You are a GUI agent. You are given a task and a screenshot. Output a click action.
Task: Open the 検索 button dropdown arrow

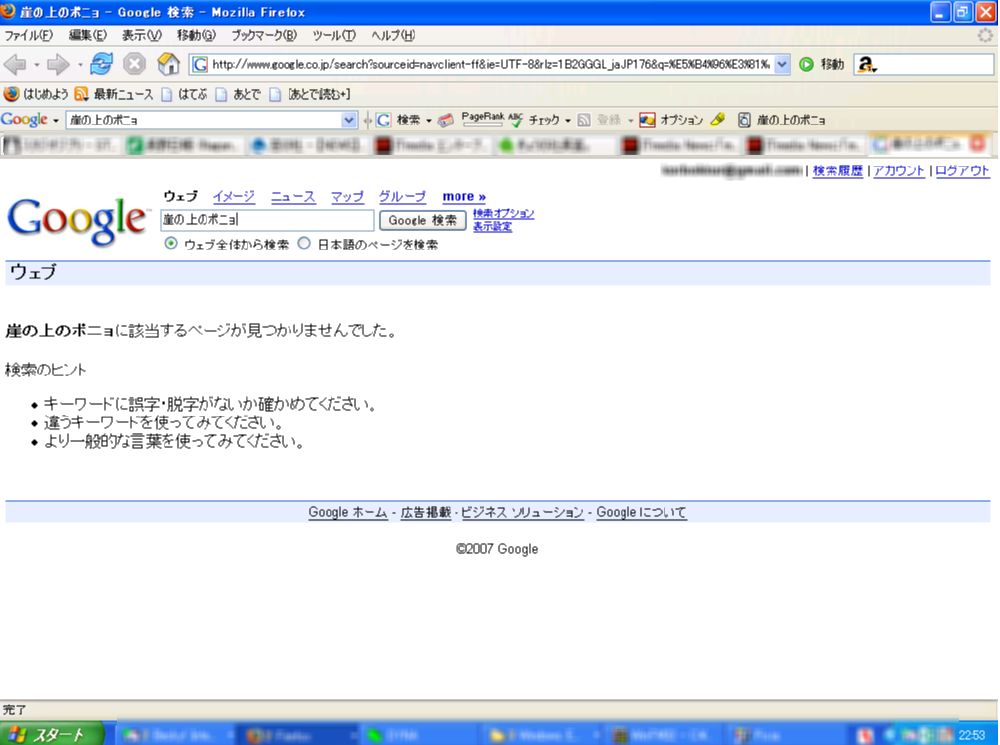point(429,121)
